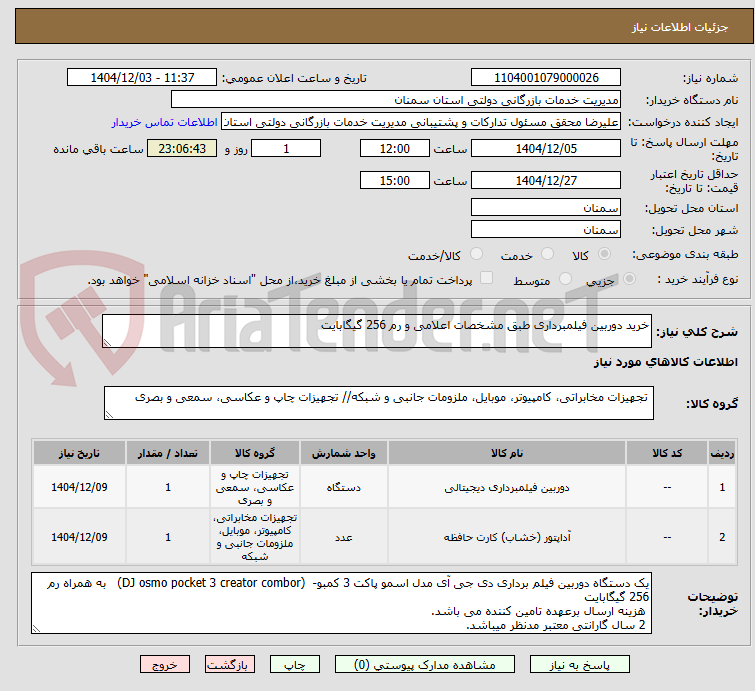This screenshot has height=691, width=755.
Task: Select the متوسط purchase type radio
Action: pos(565,279)
